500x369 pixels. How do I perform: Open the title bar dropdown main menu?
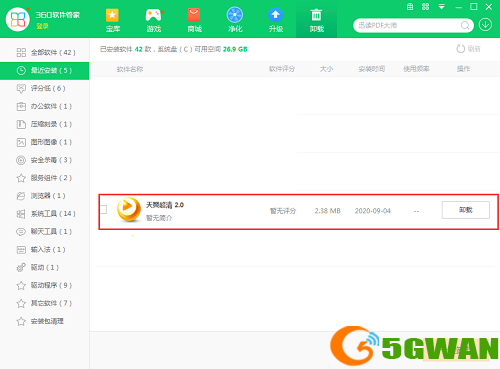(441, 7)
